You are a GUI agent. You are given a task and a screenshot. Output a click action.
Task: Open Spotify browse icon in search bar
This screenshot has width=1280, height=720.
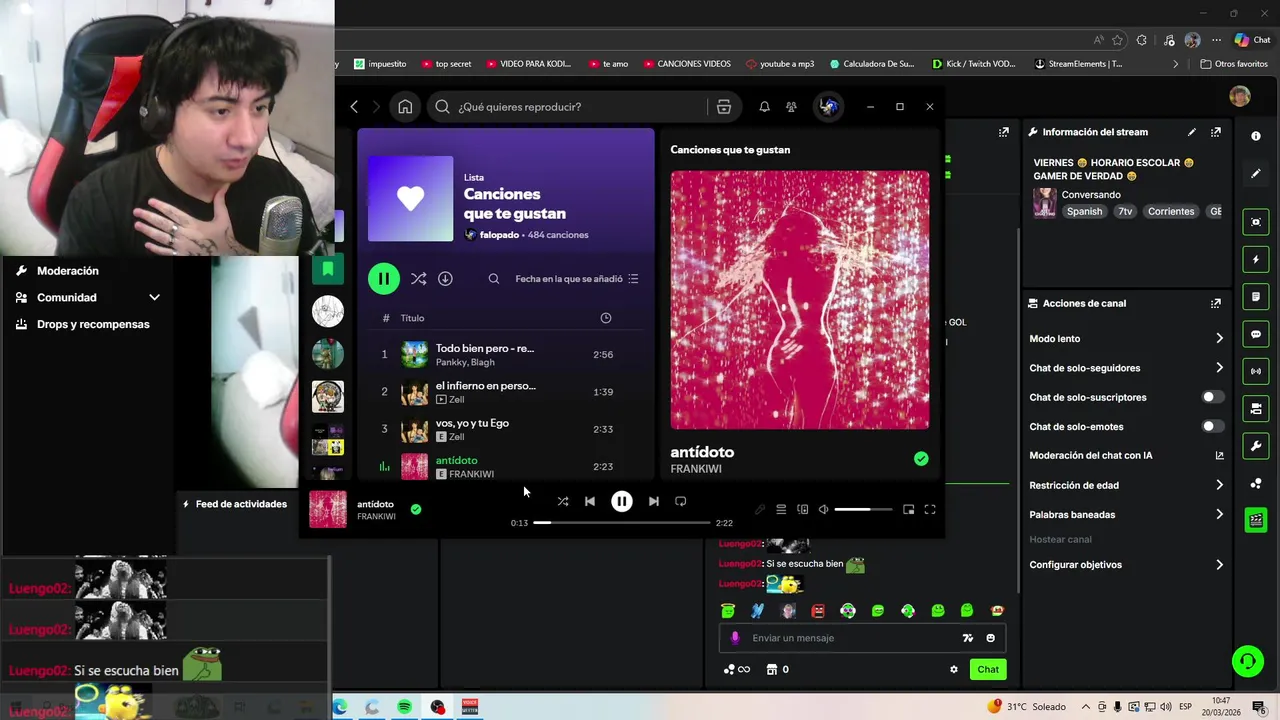tap(724, 107)
